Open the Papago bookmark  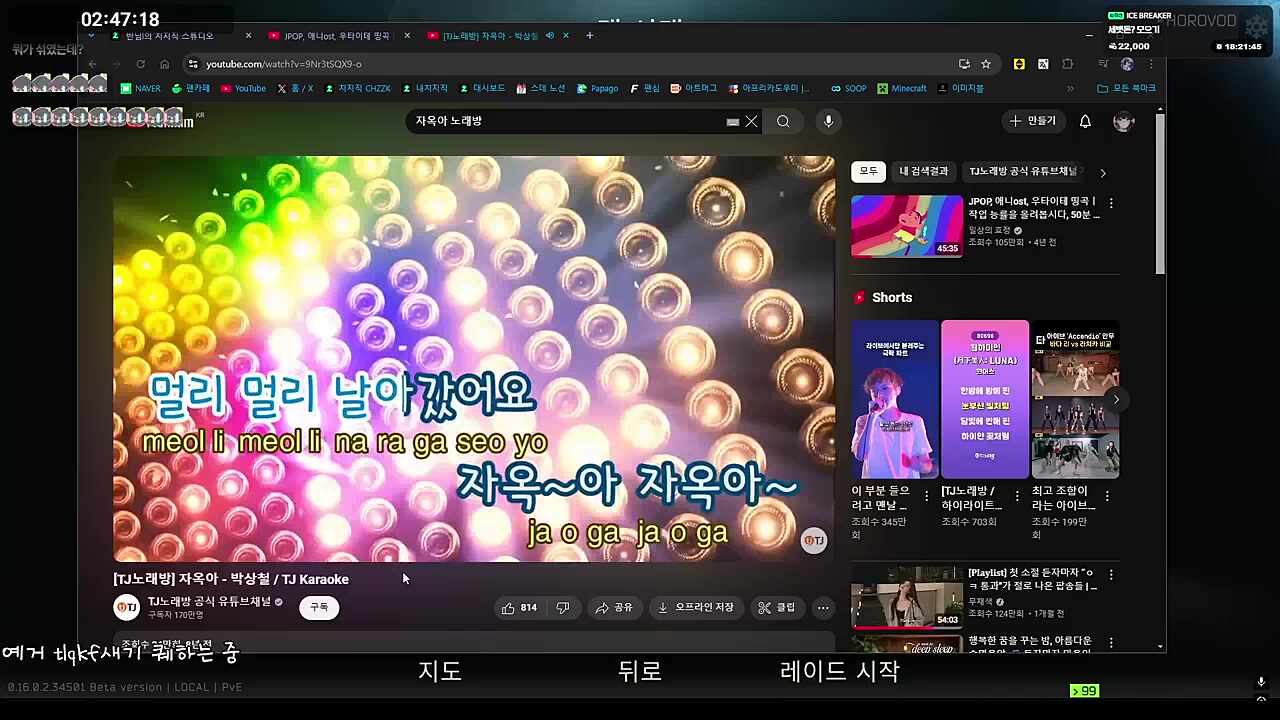[x=597, y=88]
